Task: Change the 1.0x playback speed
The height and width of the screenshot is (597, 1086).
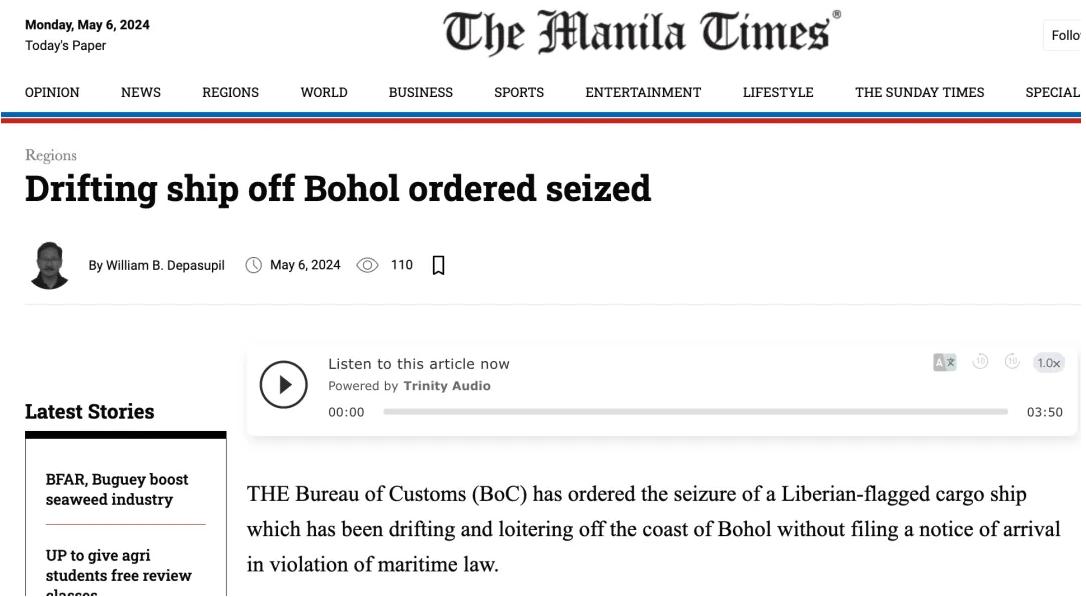Action: [x=1049, y=362]
